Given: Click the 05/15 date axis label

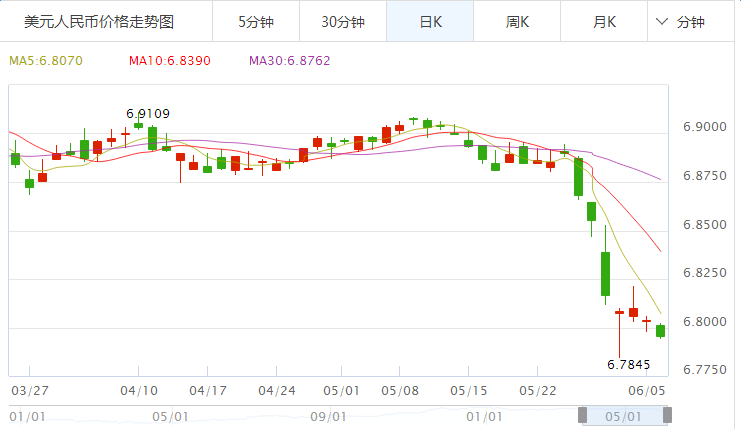Looking at the screenshot, I should pos(469,391).
